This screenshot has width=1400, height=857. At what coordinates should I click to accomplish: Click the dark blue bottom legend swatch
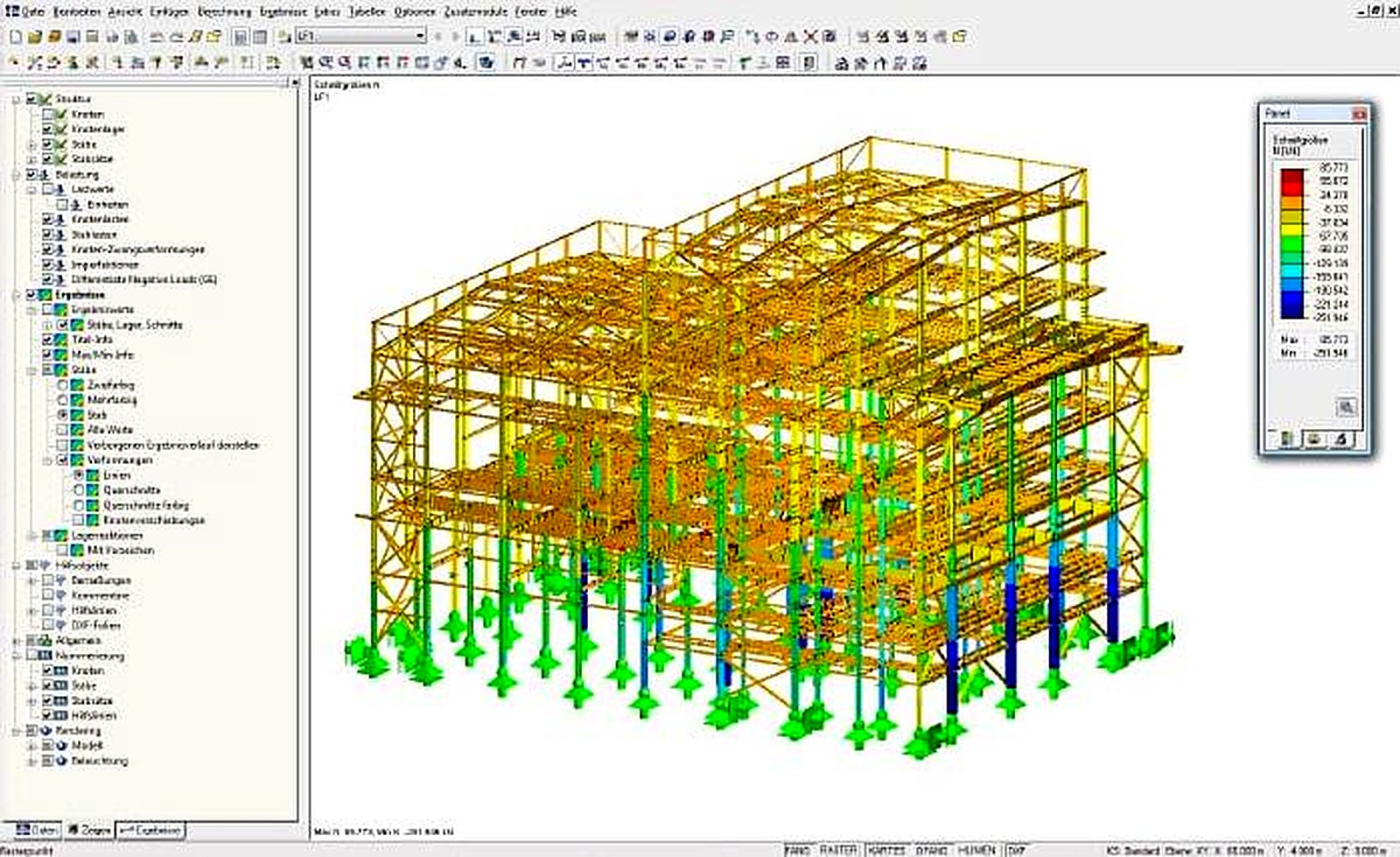click(1291, 311)
